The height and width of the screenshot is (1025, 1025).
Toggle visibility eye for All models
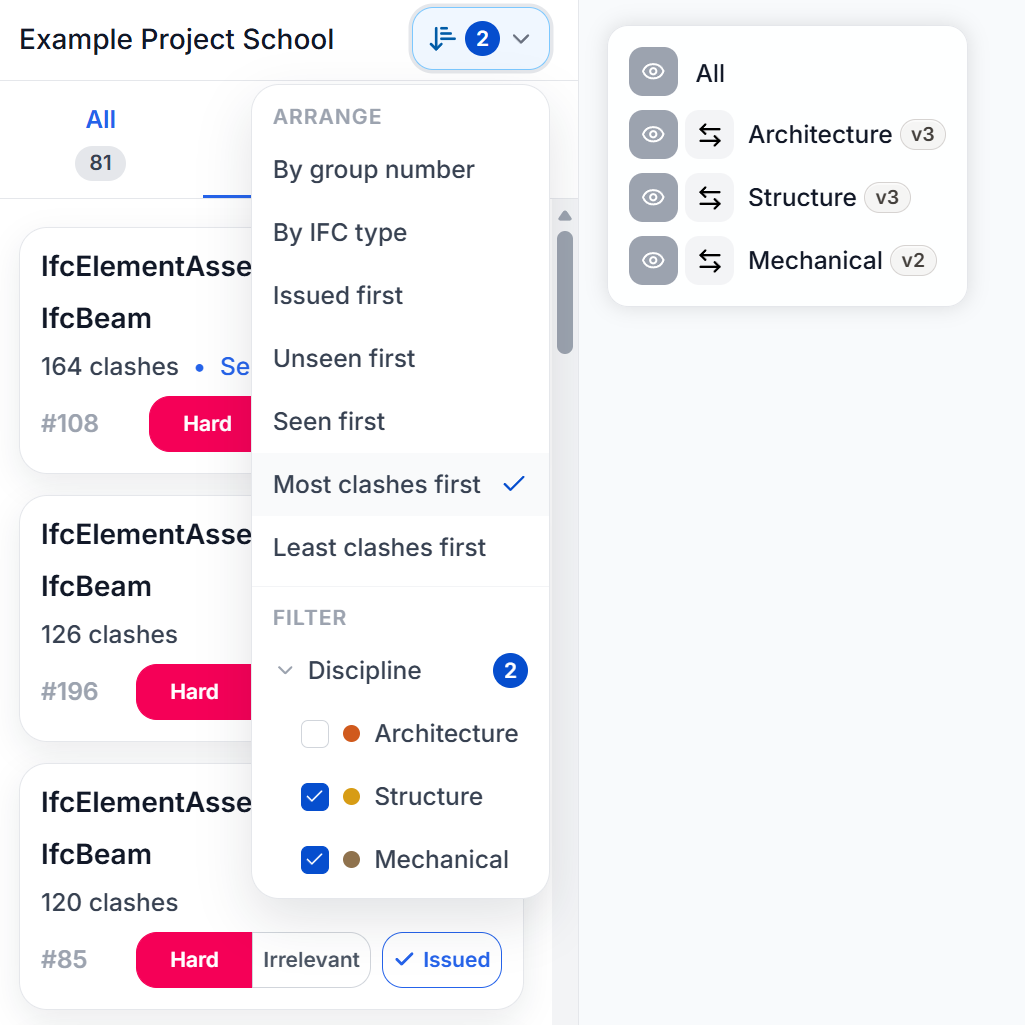point(653,72)
